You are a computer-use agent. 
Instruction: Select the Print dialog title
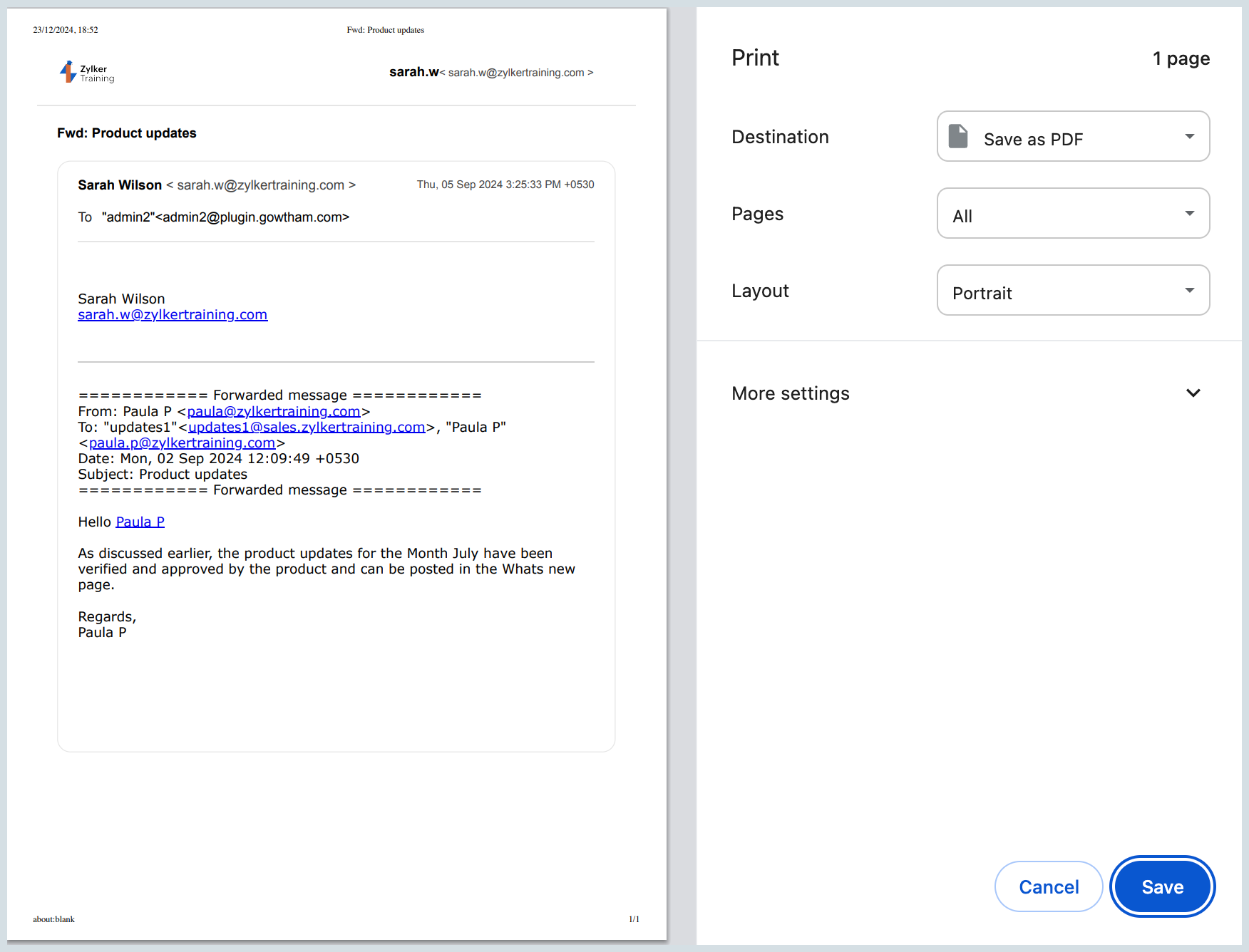[x=754, y=57]
